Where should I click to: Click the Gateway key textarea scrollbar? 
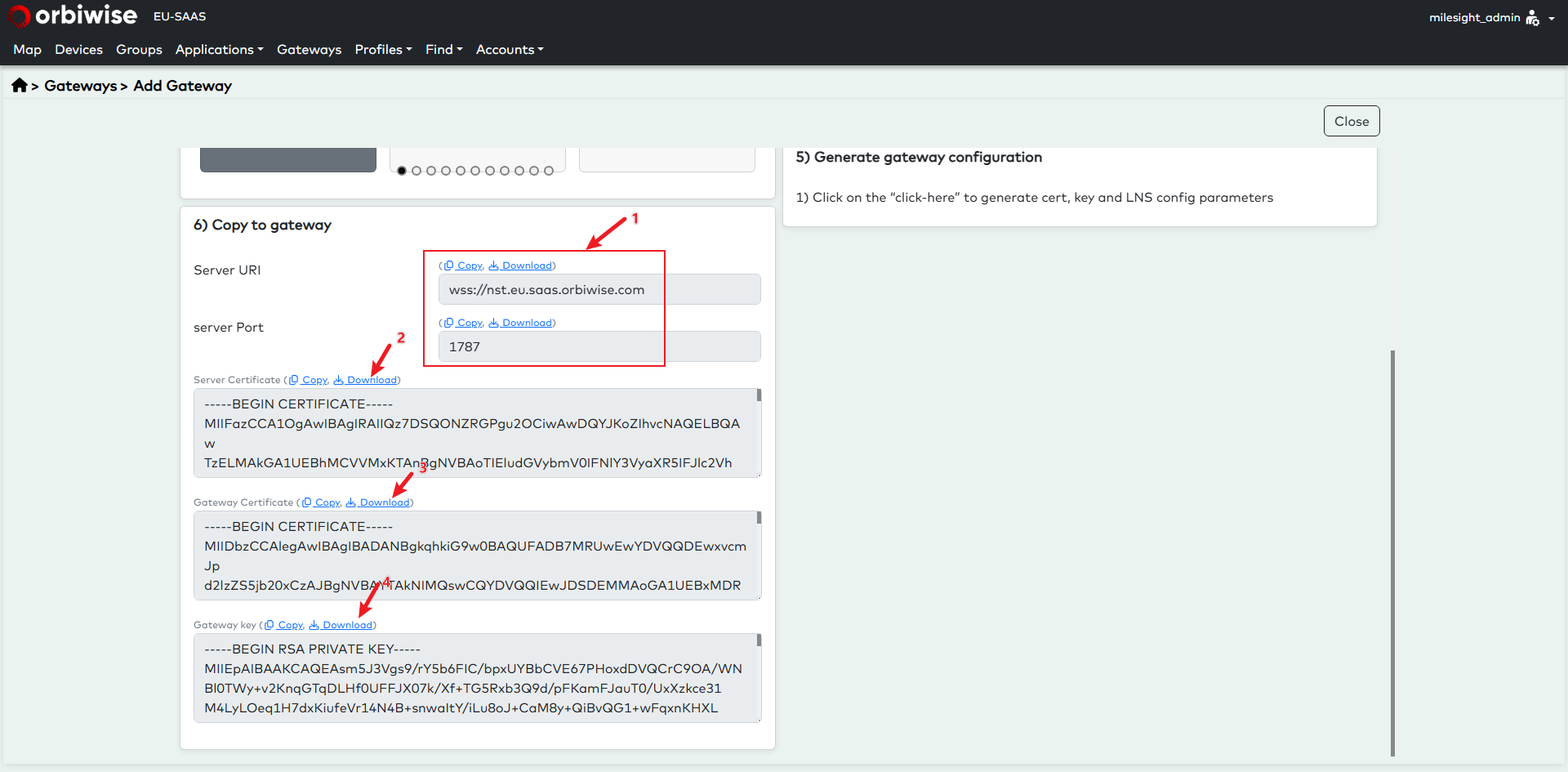[759, 640]
